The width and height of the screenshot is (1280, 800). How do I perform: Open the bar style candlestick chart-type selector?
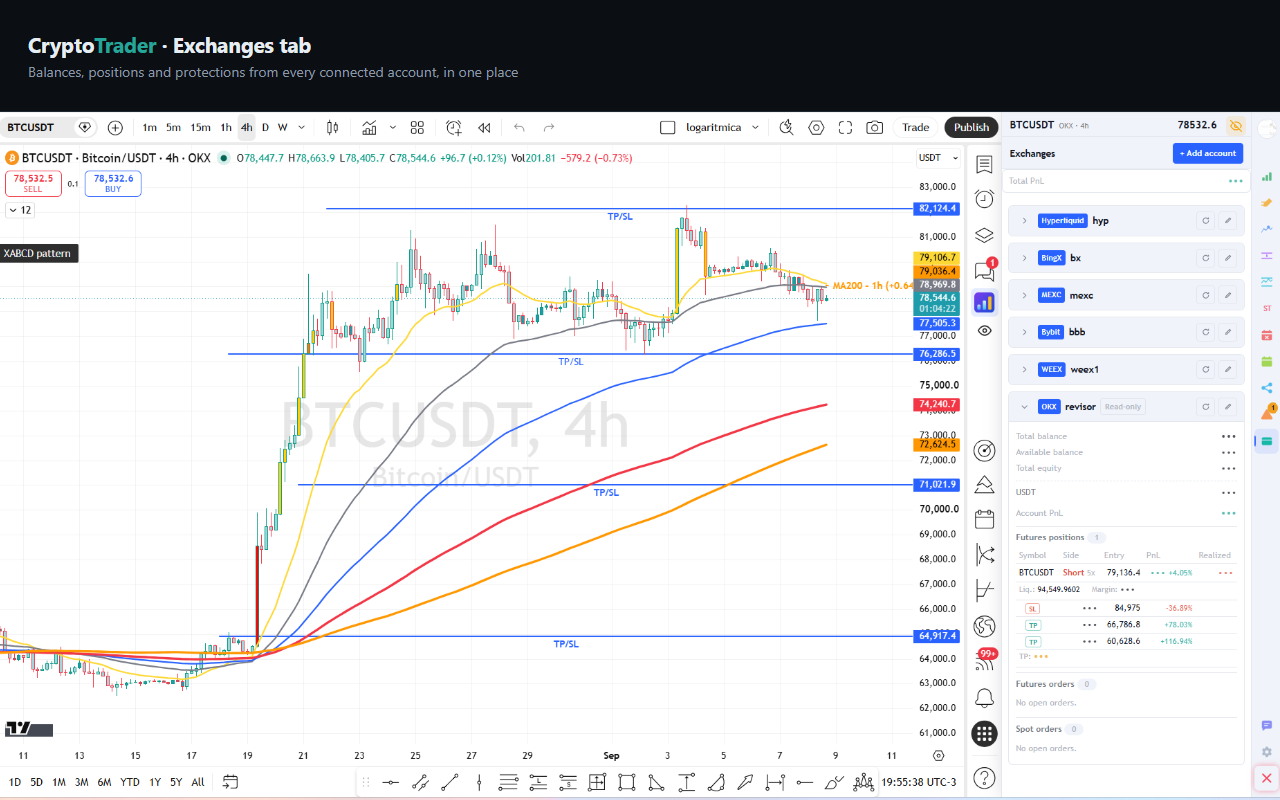click(x=333, y=127)
